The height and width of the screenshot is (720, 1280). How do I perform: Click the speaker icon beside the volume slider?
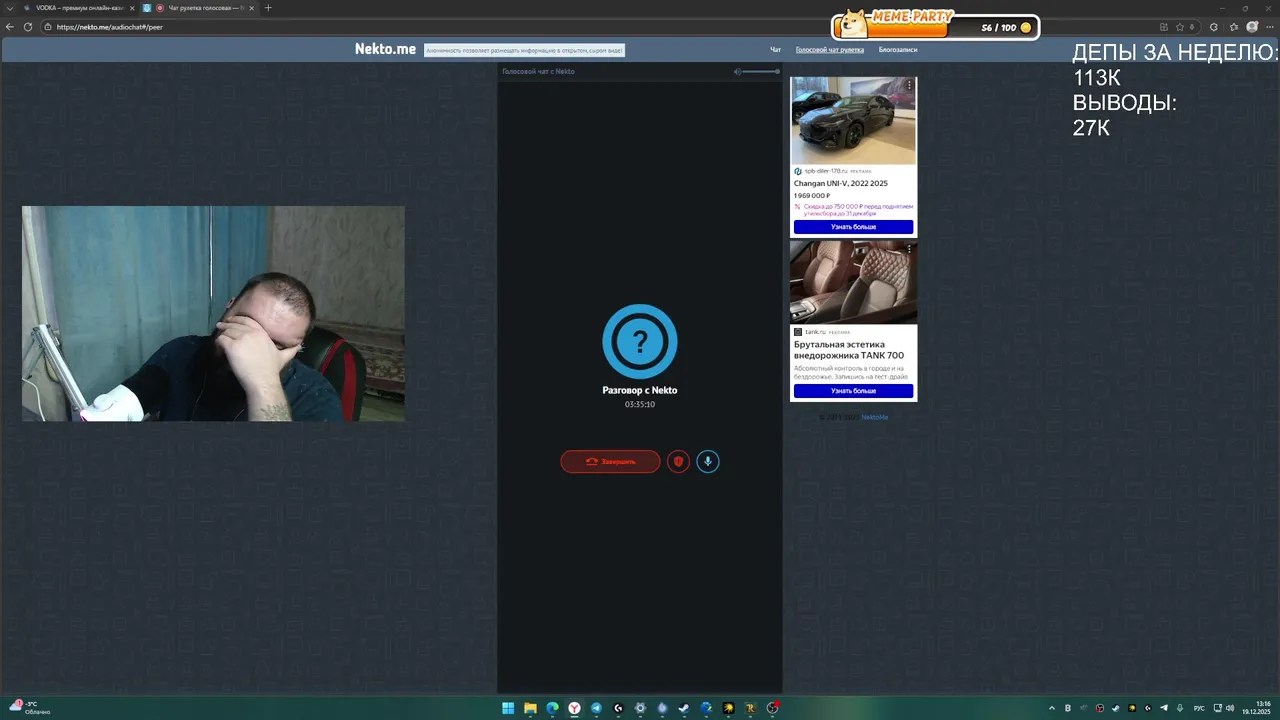coord(737,71)
